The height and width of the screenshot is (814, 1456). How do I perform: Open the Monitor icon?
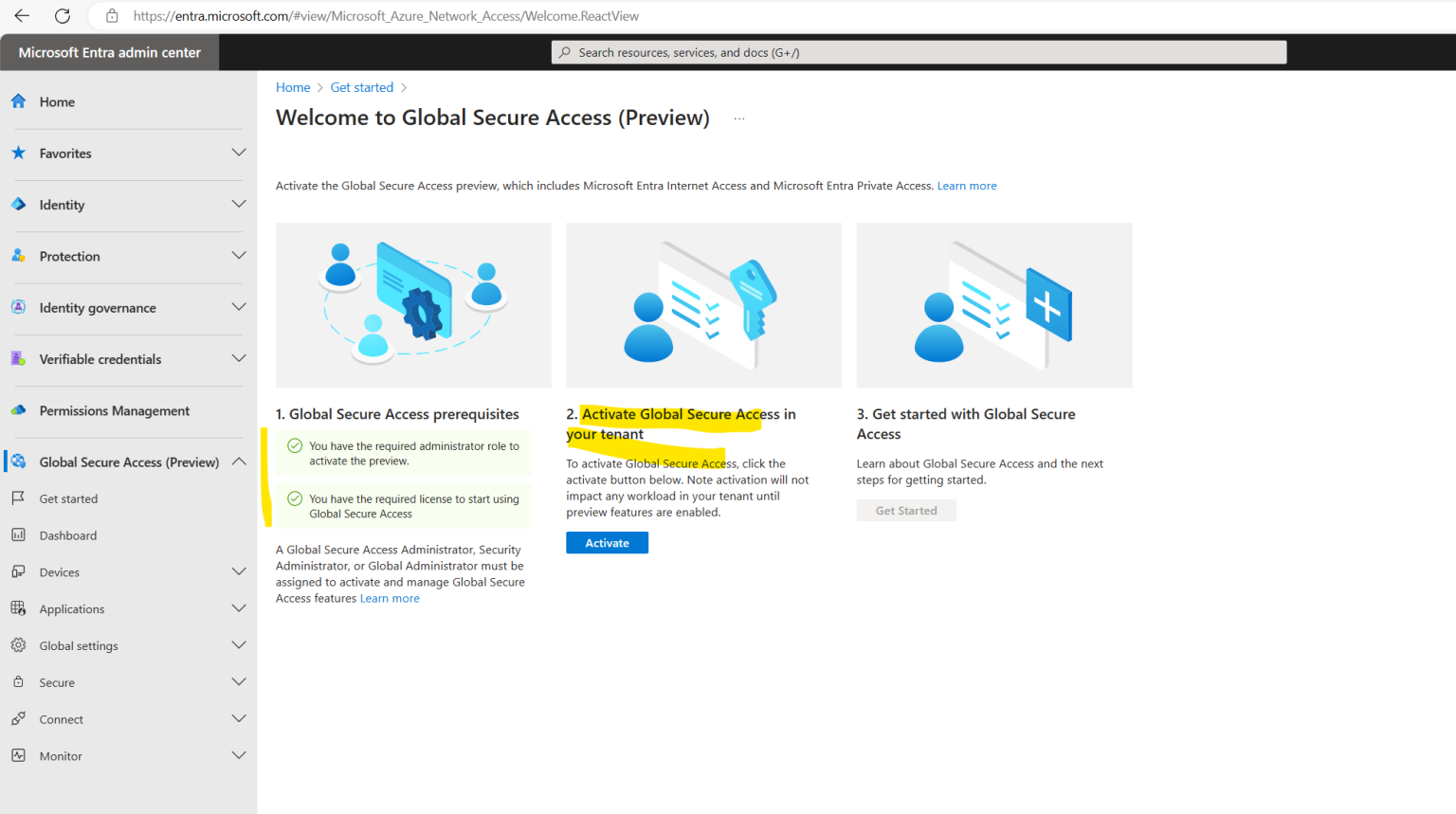pyautogui.click(x=18, y=755)
